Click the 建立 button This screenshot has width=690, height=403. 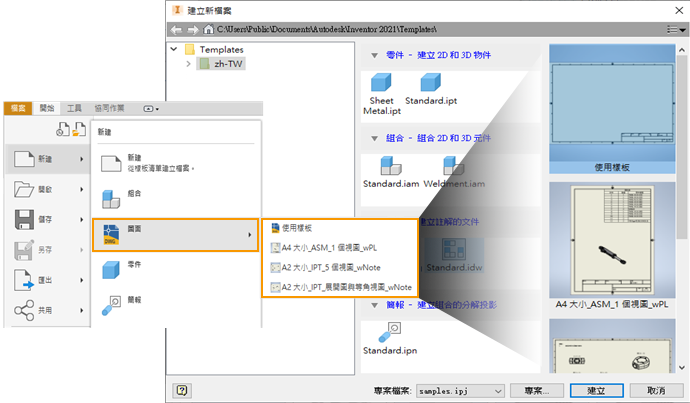coord(597,391)
